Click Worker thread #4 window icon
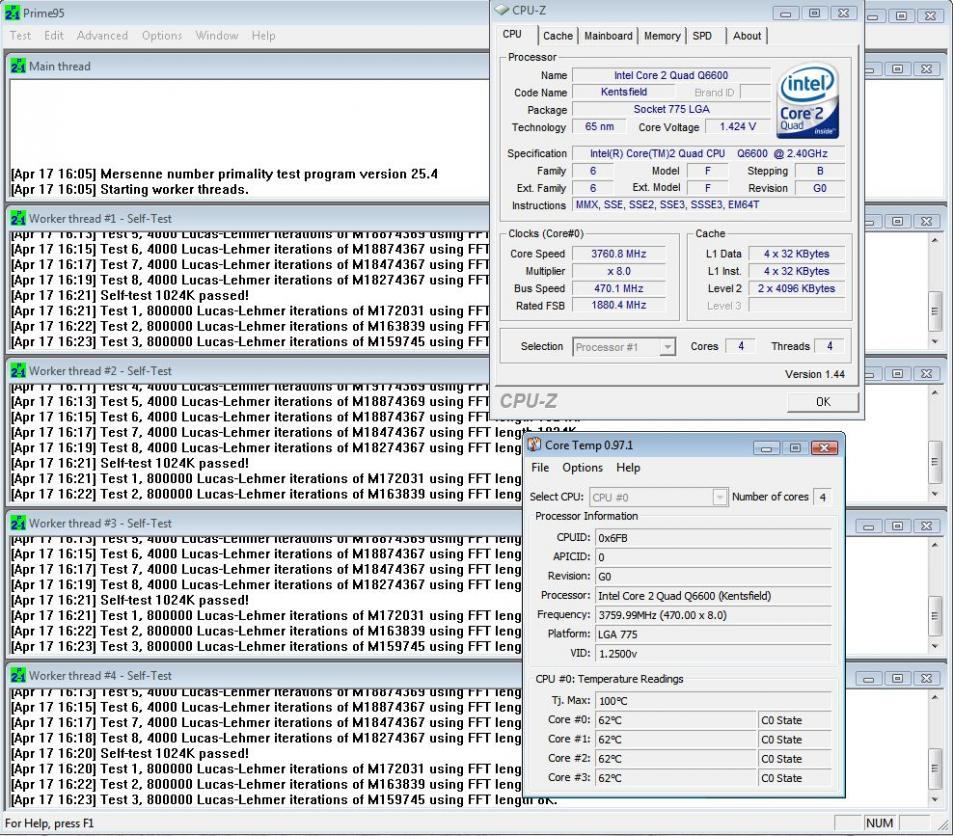This screenshot has width=953, height=836. pyautogui.click(x=18, y=675)
